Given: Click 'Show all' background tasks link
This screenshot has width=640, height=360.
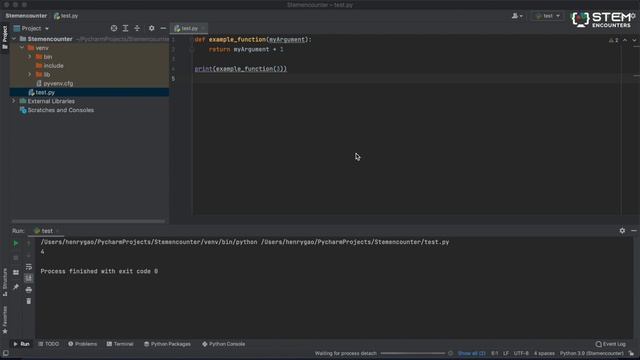Looking at the screenshot, I should 471,353.
